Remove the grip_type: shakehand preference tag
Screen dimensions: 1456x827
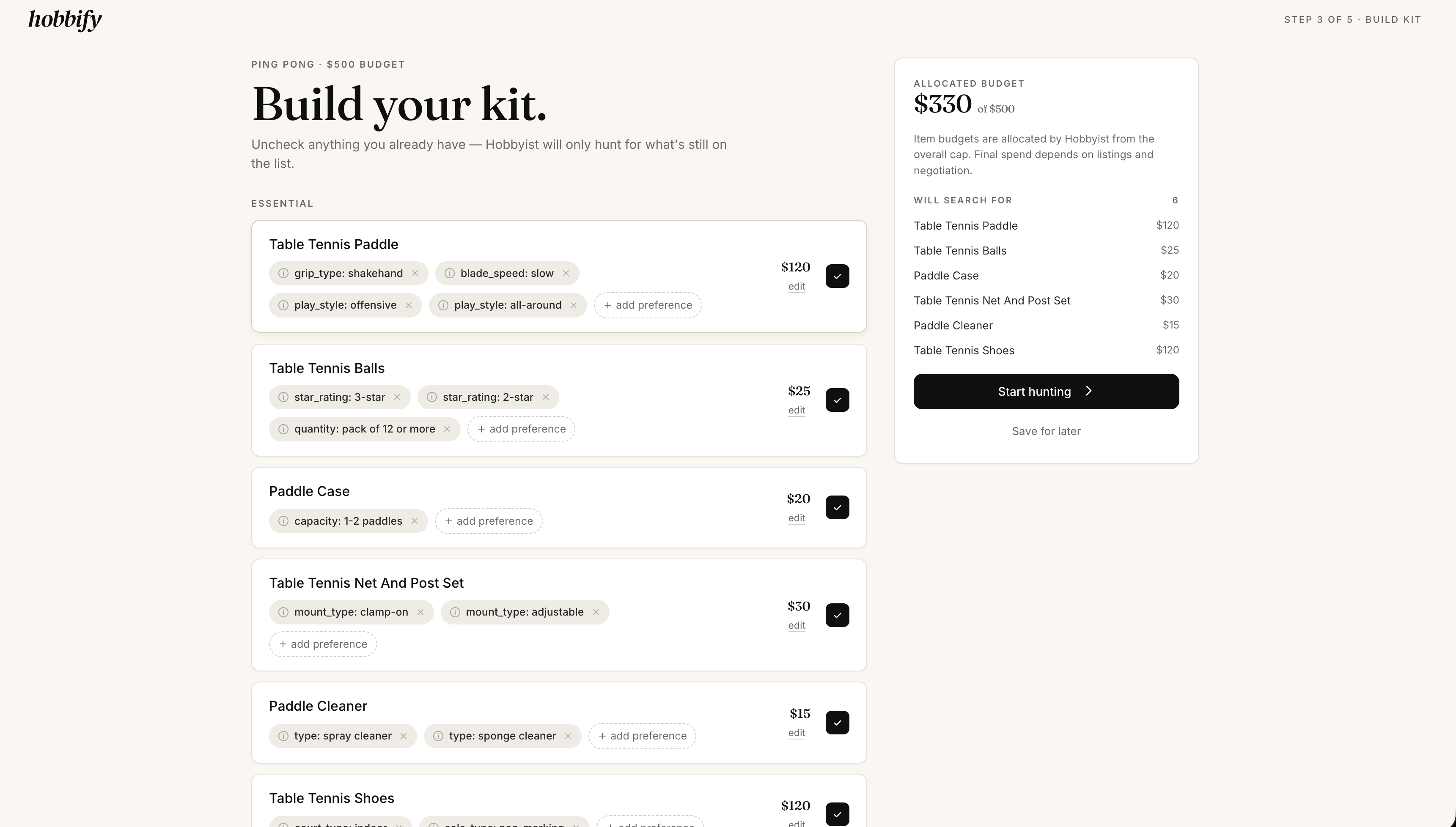415,273
